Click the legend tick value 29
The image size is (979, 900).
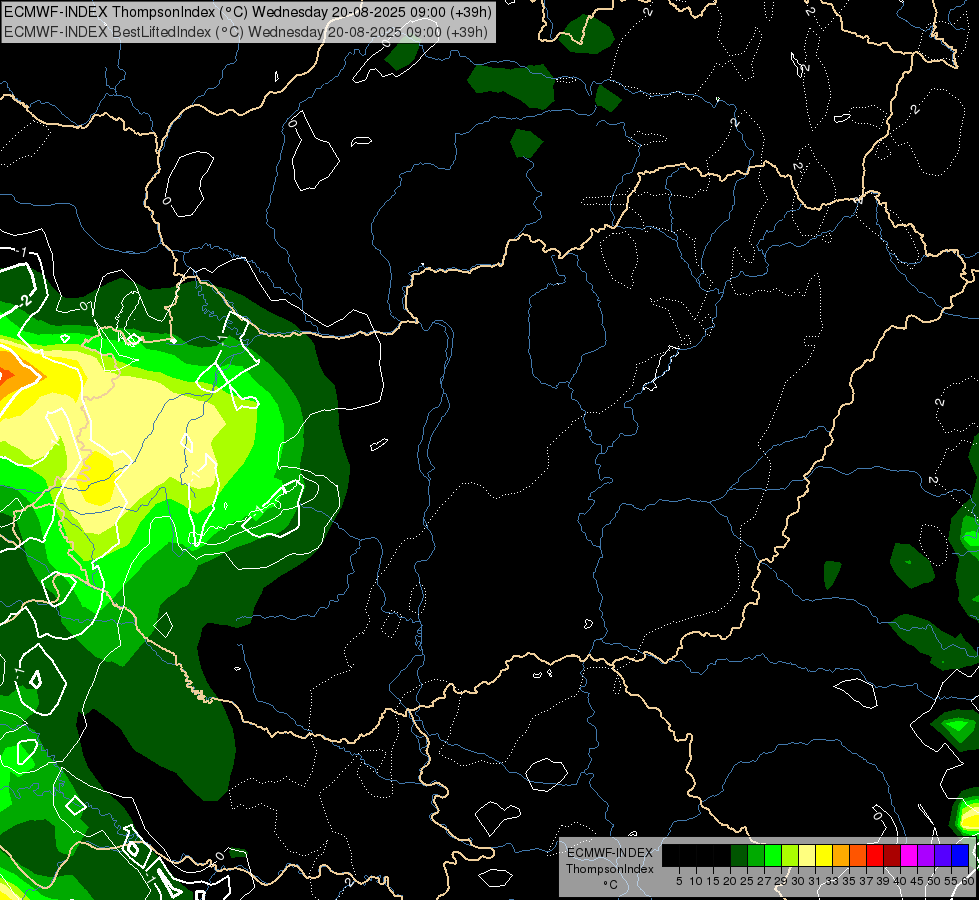782,881
